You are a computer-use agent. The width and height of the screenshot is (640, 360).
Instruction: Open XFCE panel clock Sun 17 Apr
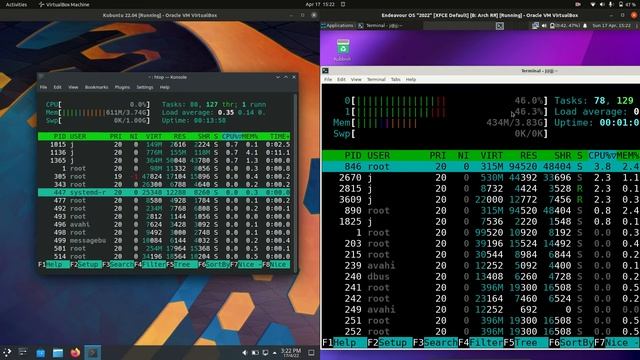tap(611, 26)
